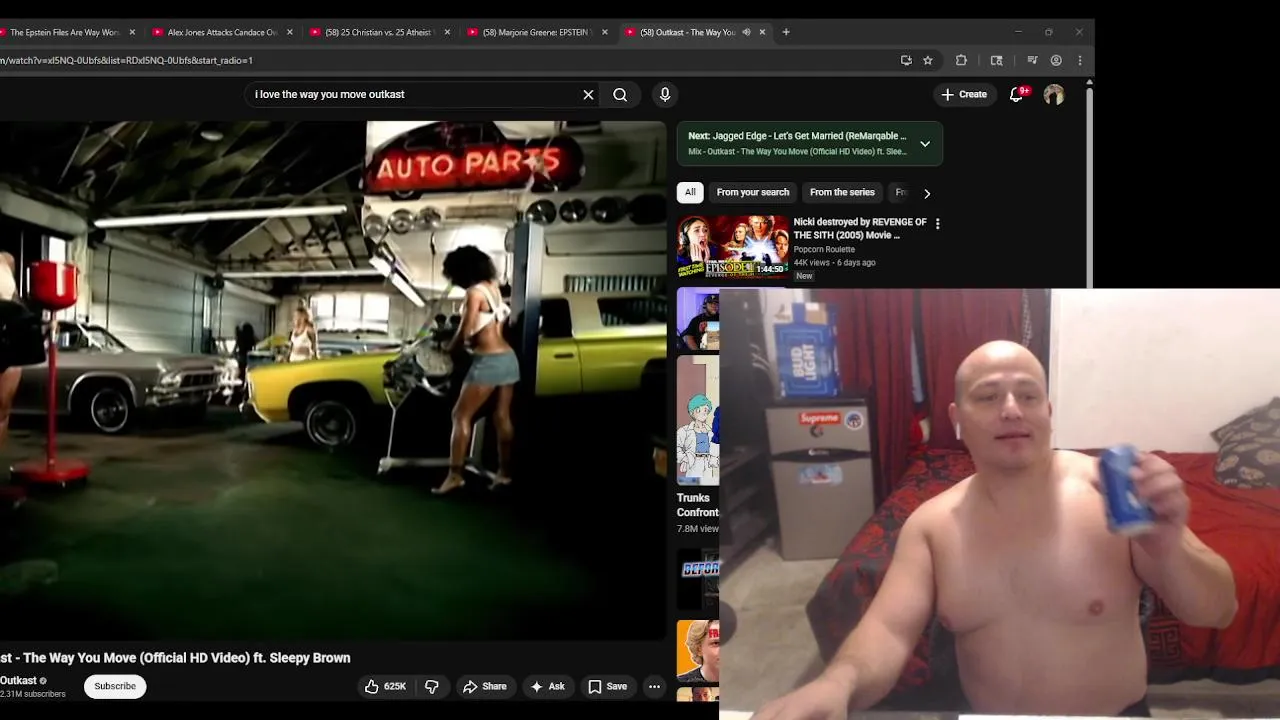Switch to 25 Christian vs. 25 Atheist tab
The height and width of the screenshot is (720, 1280).
378,32
